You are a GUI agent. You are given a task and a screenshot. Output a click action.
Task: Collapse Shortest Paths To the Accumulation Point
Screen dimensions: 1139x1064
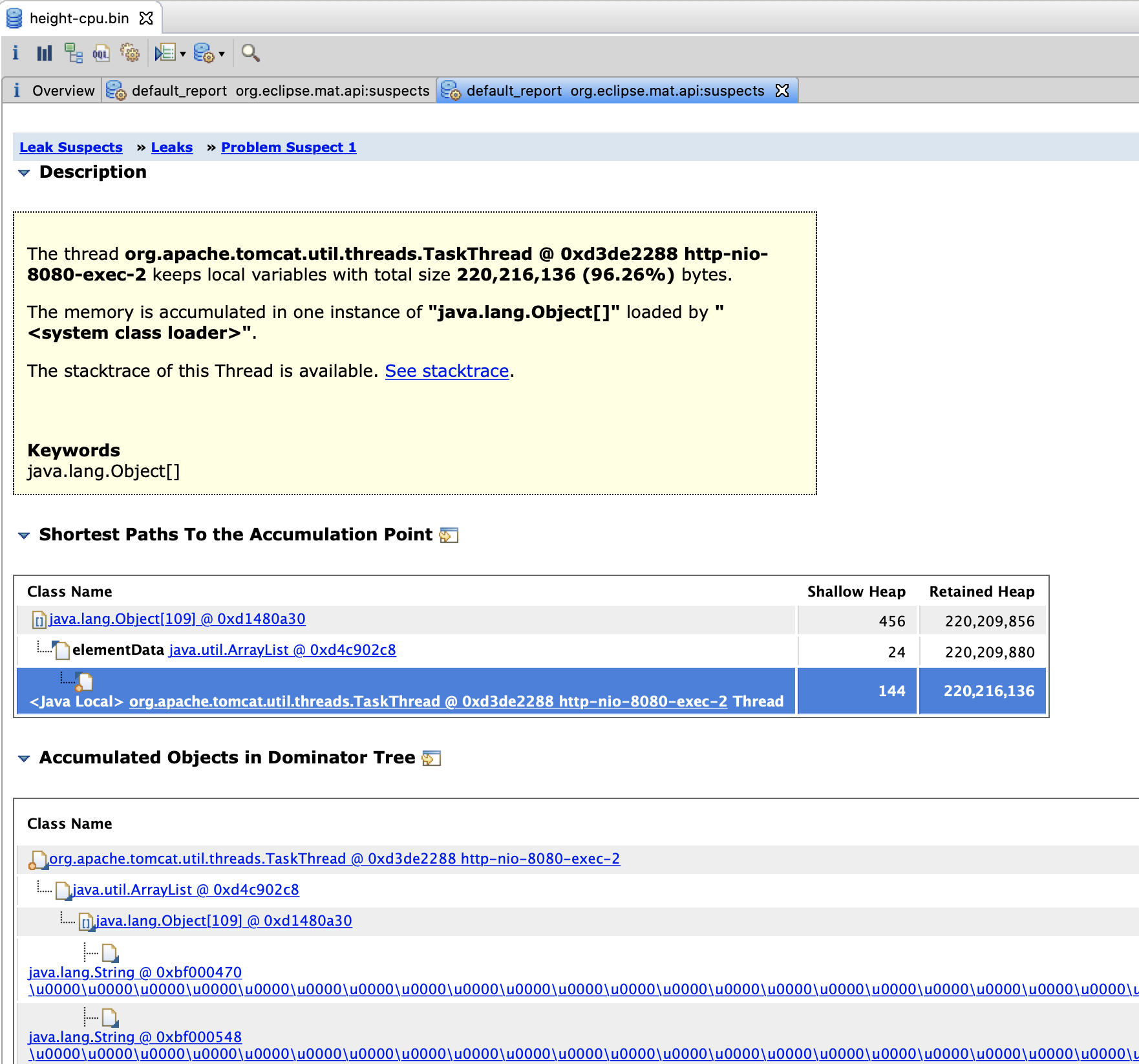pos(24,535)
